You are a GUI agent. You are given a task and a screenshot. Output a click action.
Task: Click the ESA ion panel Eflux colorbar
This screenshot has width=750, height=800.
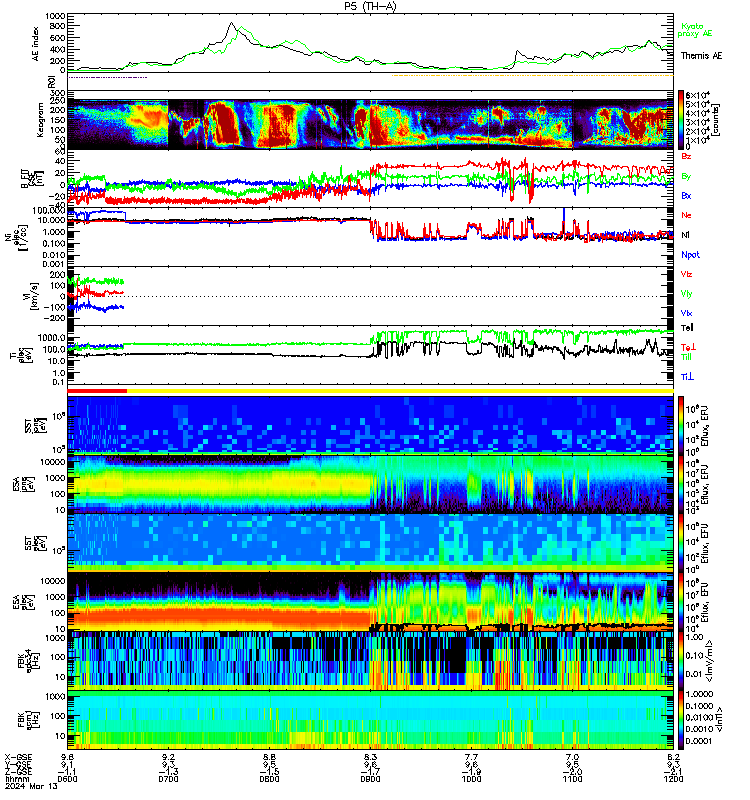tap(681, 484)
